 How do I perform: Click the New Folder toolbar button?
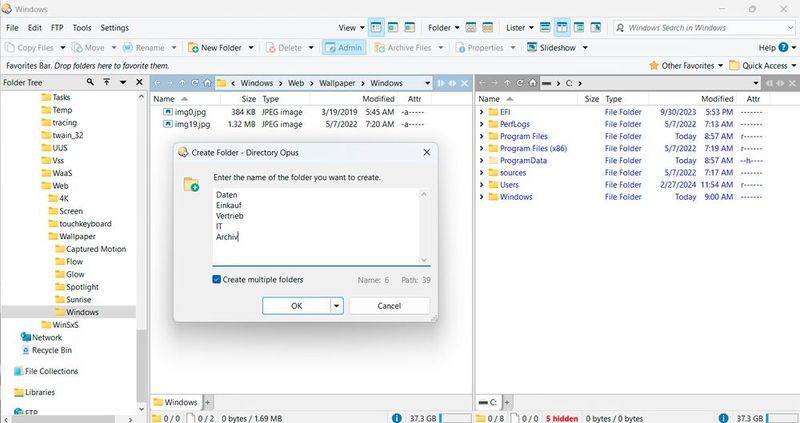pyautogui.click(x=215, y=47)
